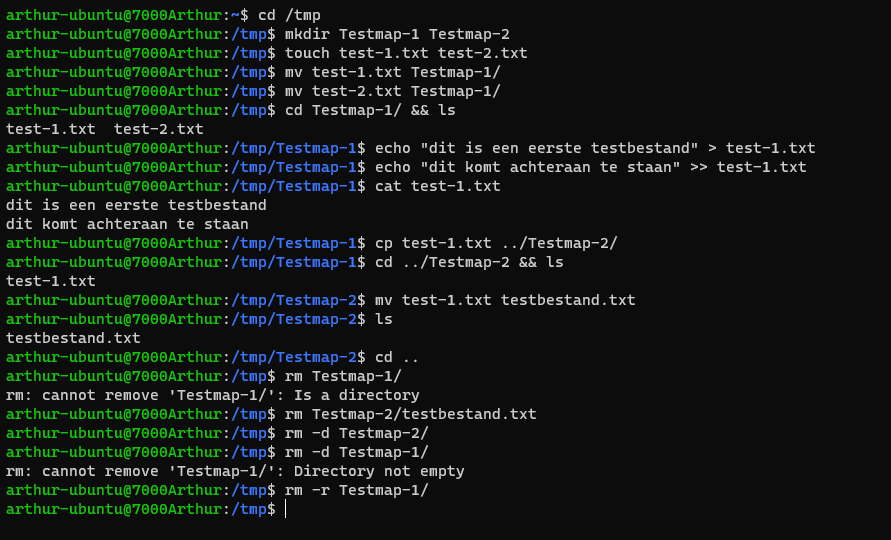Click the 'rm Testmap-2/testbestand.txt' command
Image resolution: width=891 pixels, height=540 pixels.
(x=410, y=414)
